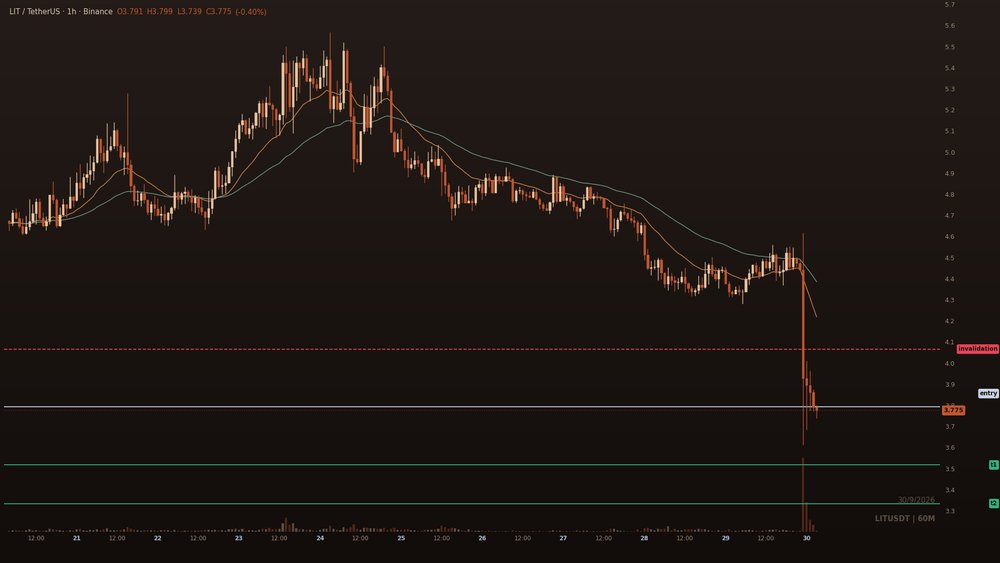Screen dimensions: 1000x563
Task: Click the 3.9 price axis label
Action: [950, 384]
